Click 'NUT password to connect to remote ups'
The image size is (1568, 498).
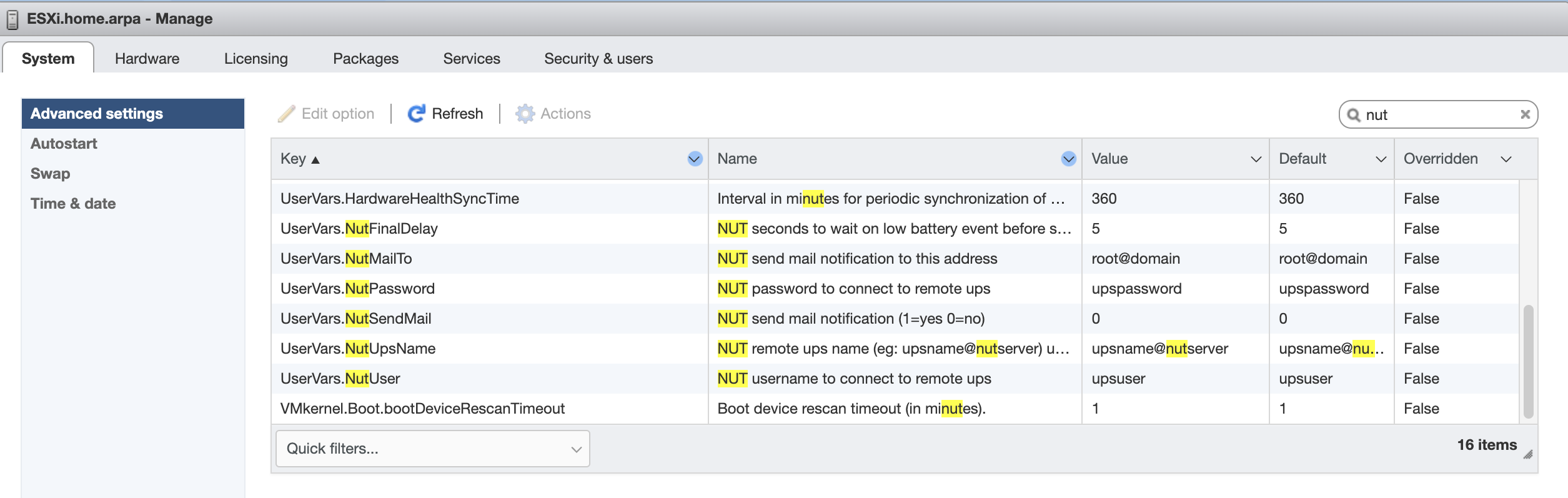point(854,289)
